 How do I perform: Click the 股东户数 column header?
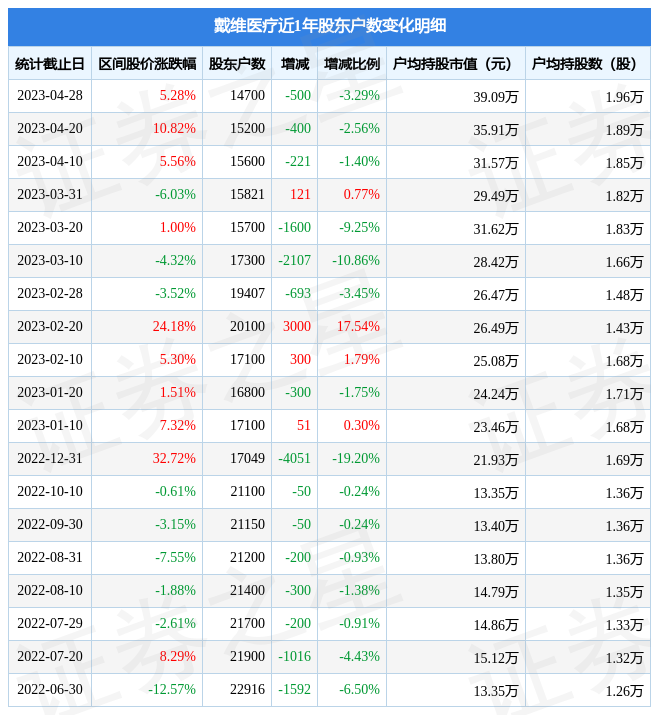[237, 64]
